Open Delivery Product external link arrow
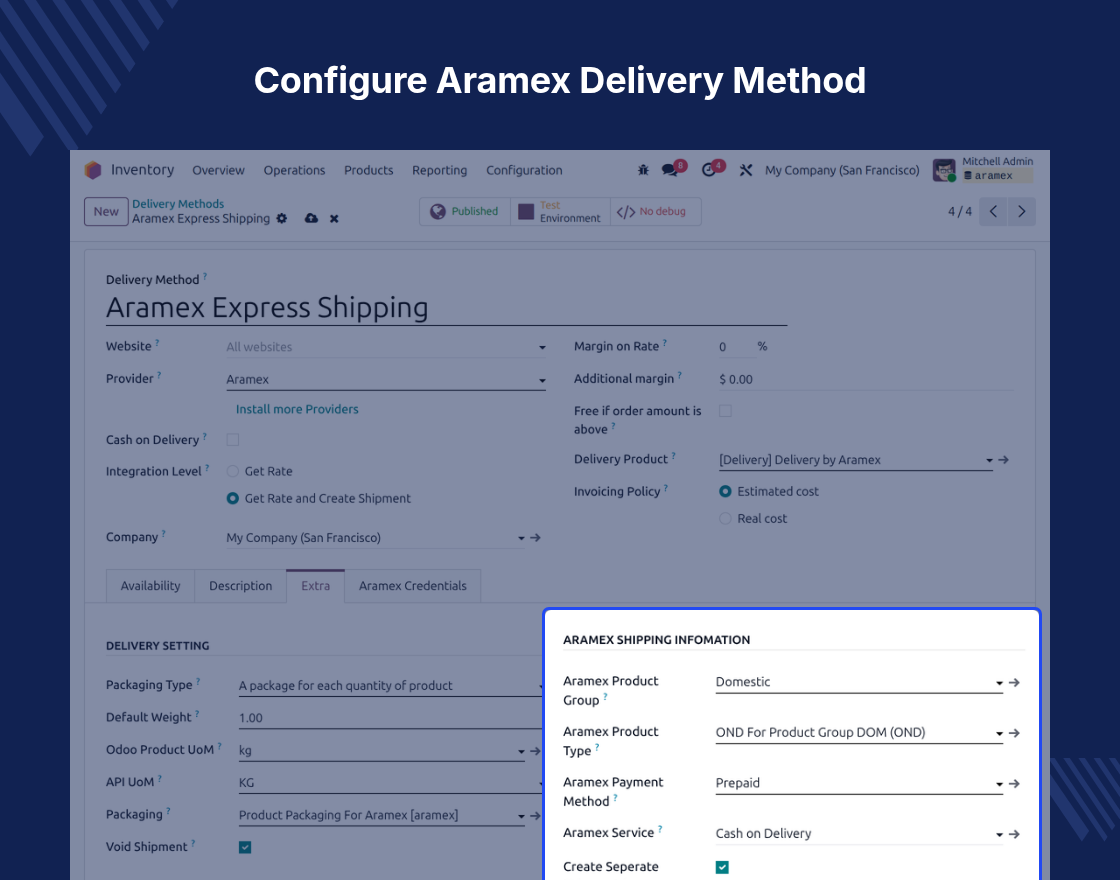 [x=1004, y=460]
